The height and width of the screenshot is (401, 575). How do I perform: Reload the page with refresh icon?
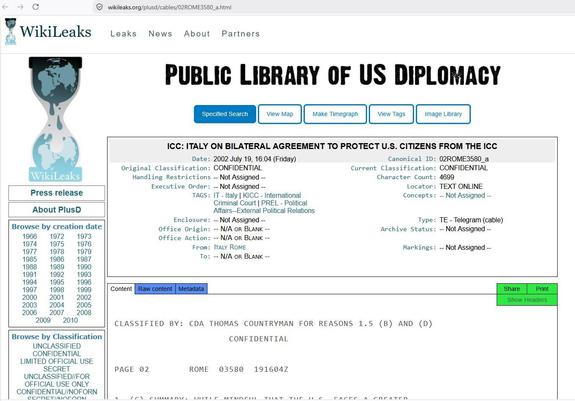coord(36,7)
